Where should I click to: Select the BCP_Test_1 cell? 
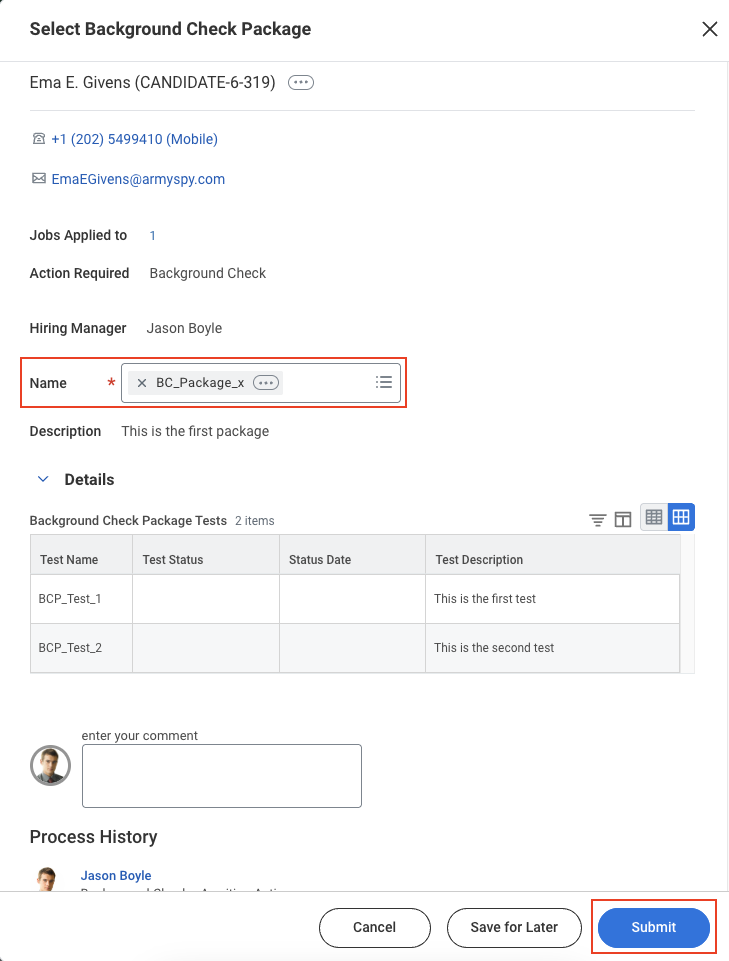click(x=82, y=599)
